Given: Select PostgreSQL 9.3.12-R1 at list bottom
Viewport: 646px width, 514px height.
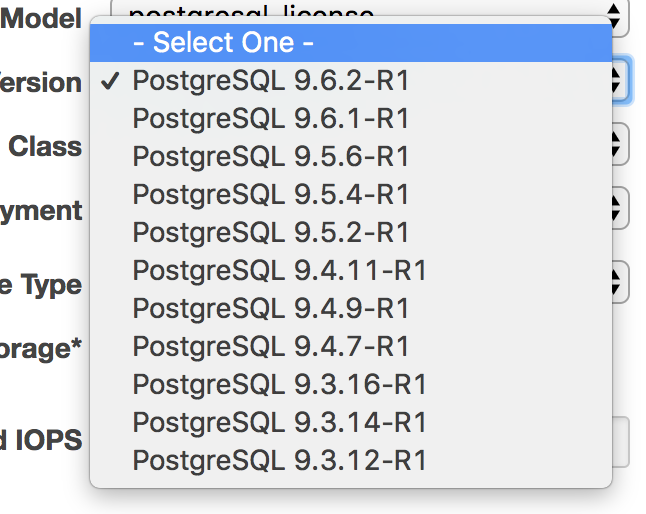Looking at the screenshot, I should click(351, 460).
